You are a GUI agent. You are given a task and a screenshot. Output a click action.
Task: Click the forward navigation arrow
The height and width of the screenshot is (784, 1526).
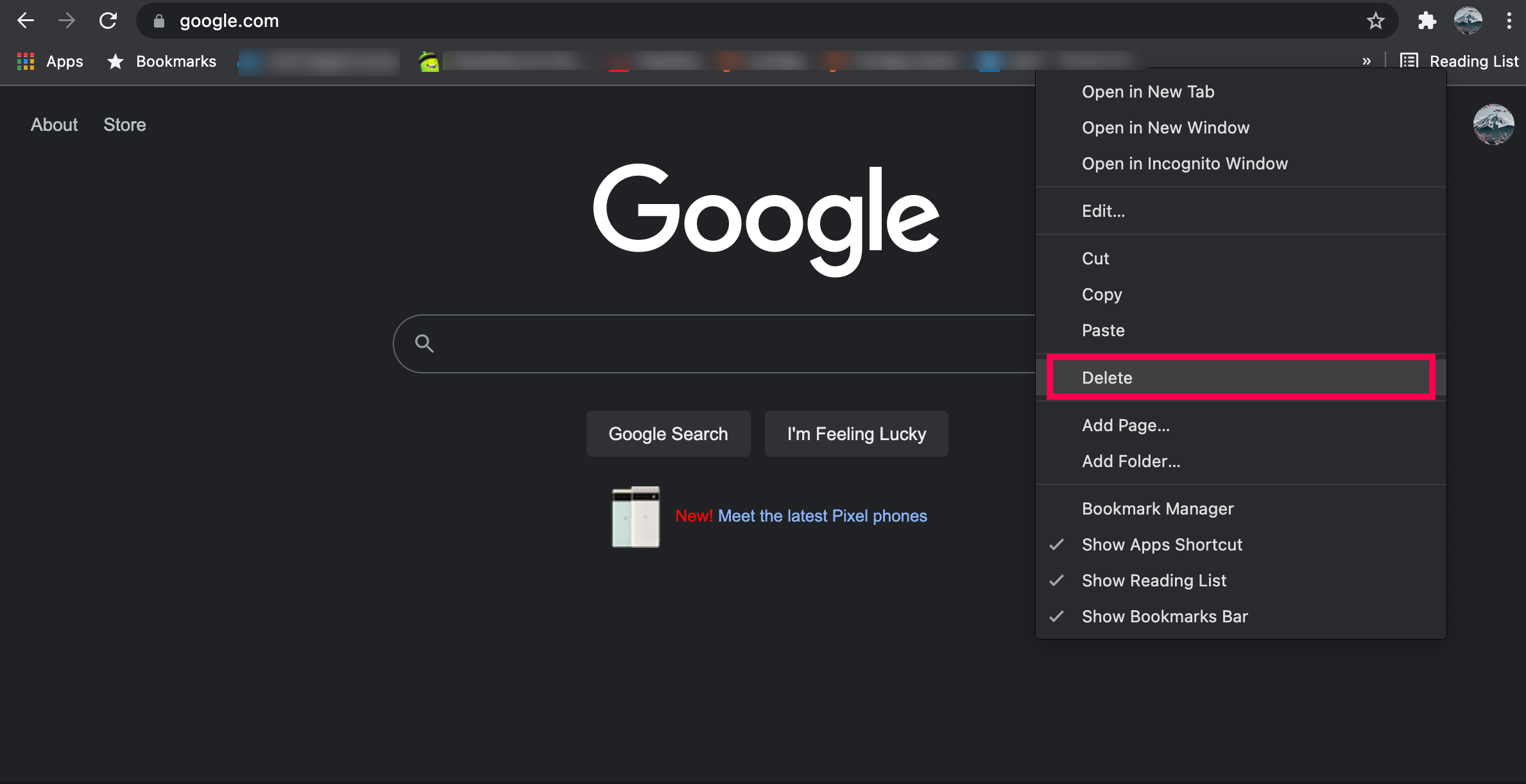point(66,21)
